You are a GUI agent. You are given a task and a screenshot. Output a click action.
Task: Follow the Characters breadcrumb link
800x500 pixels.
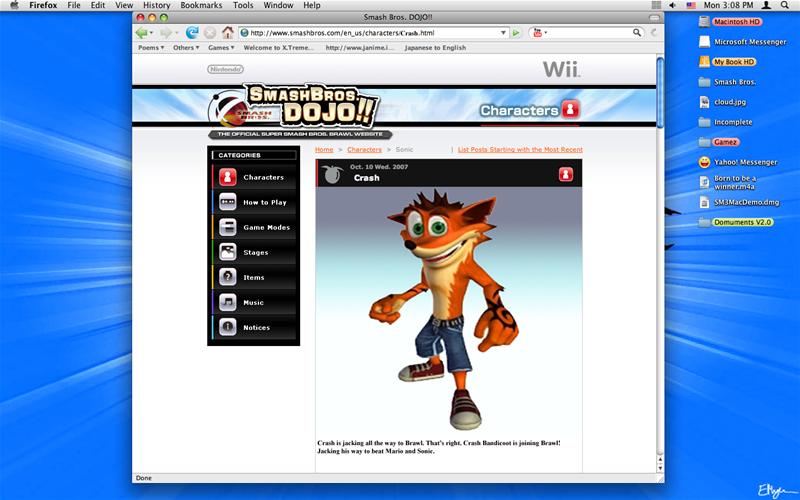click(364, 149)
